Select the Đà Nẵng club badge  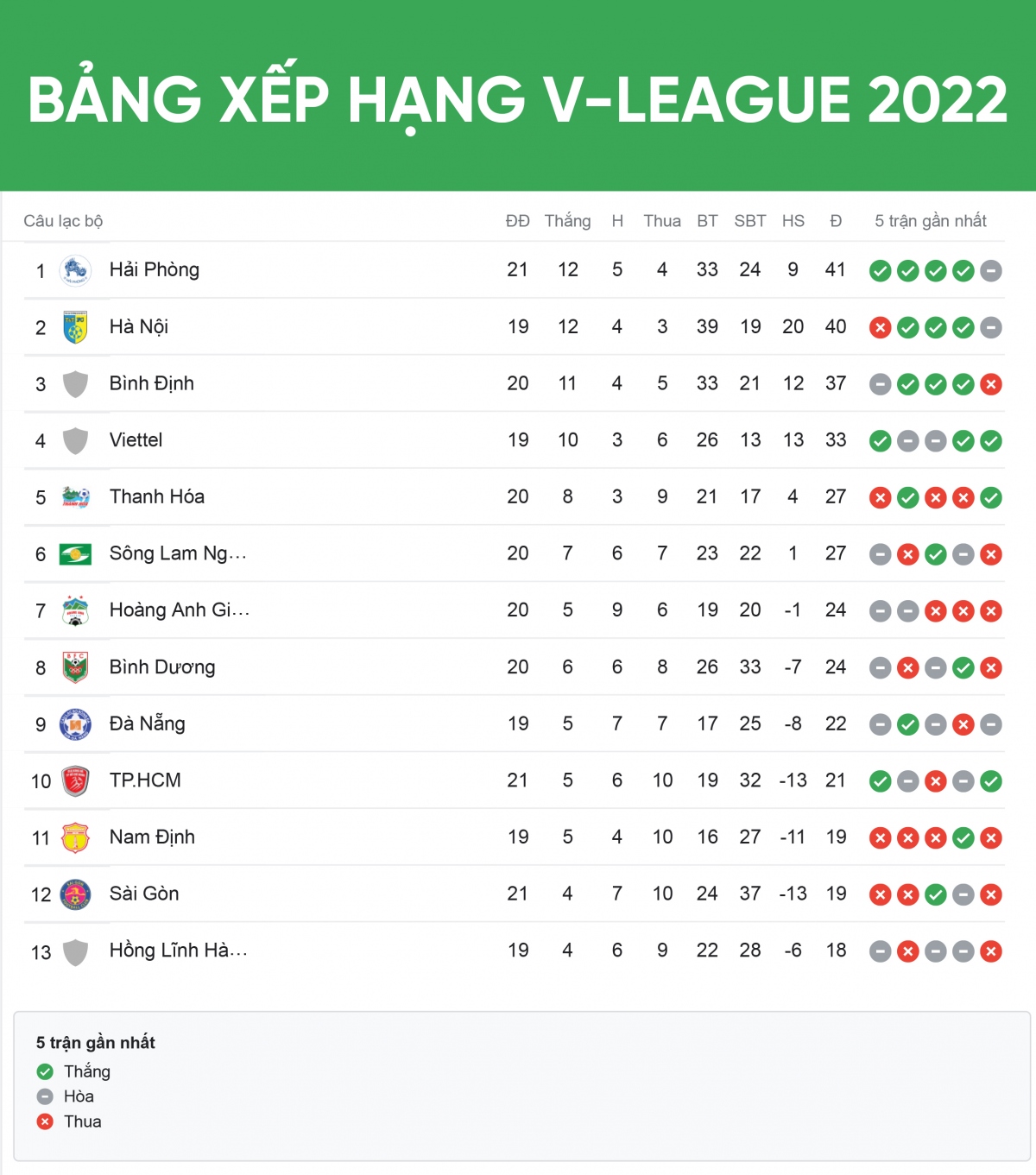pos(75,724)
